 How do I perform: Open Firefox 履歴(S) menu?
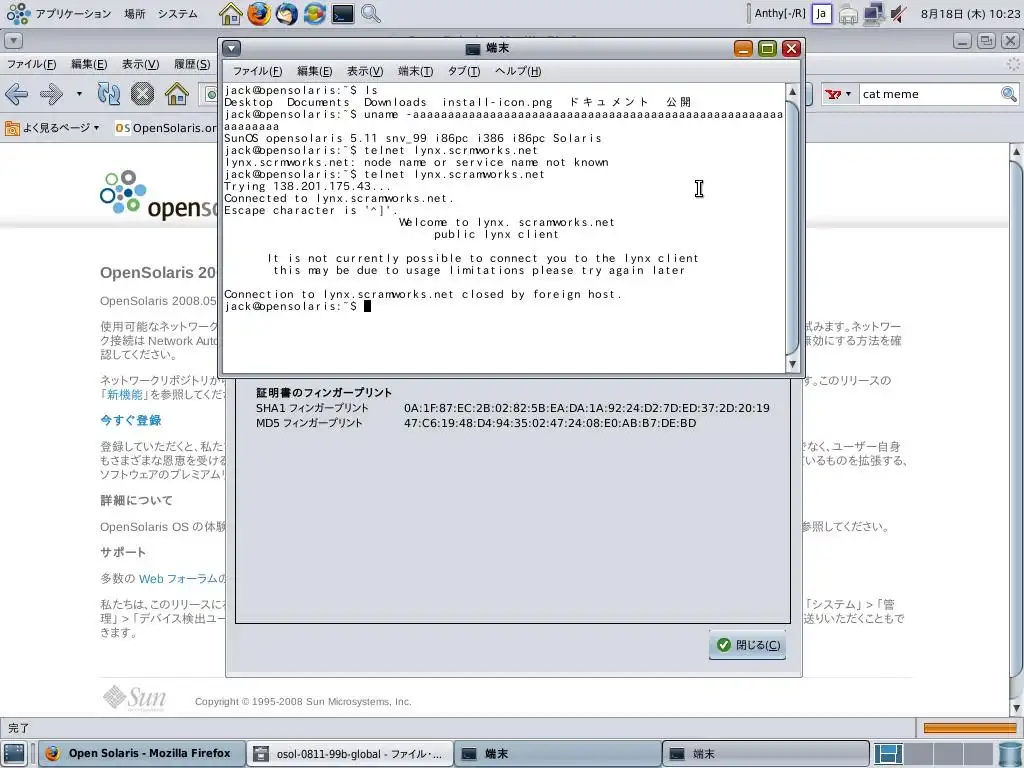tap(192, 64)
